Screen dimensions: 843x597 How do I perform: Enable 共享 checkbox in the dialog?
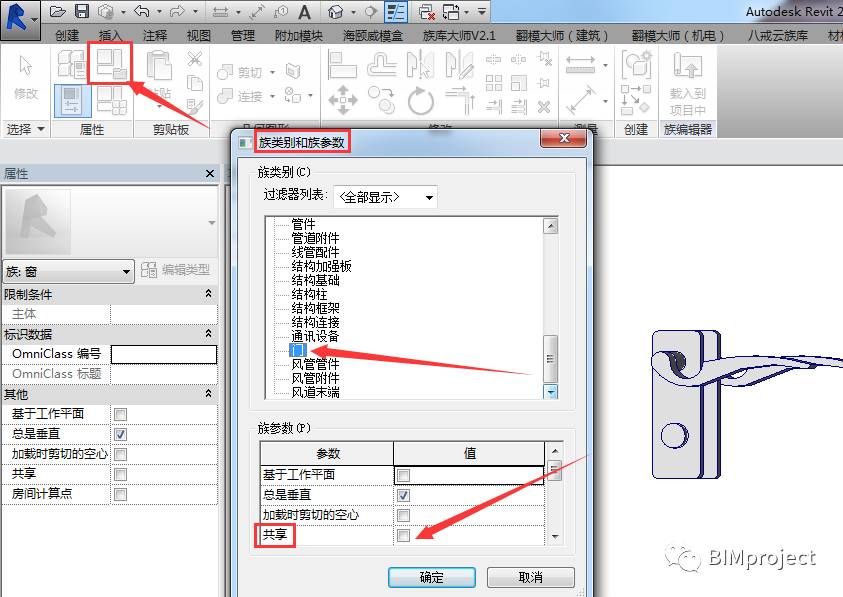pos(403,535)
